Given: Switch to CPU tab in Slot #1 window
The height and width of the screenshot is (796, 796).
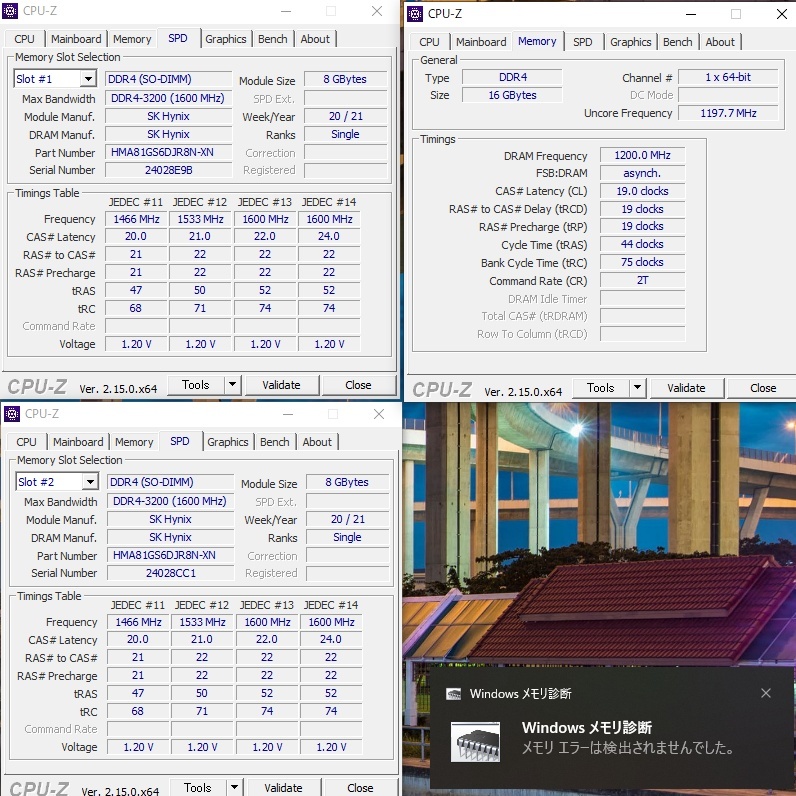Looking at the screenshot, I should coord(24,39).
